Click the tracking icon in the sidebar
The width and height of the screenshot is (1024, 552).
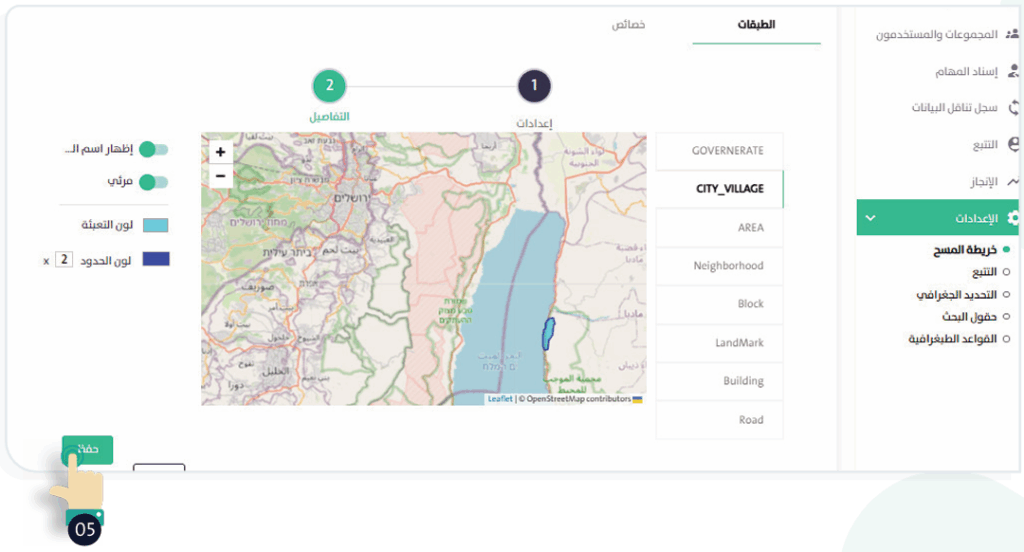point(1013,145)
